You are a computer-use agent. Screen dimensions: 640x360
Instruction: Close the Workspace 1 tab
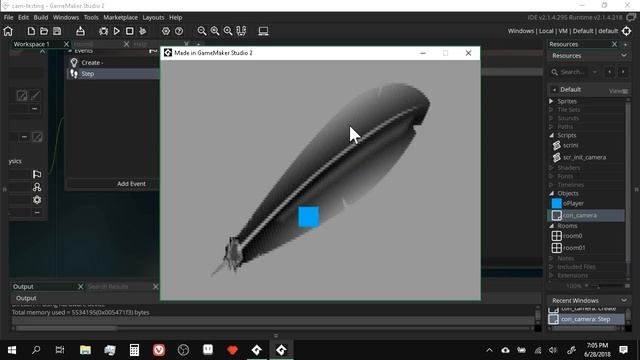pyautogui.click(x=66, y=44)
